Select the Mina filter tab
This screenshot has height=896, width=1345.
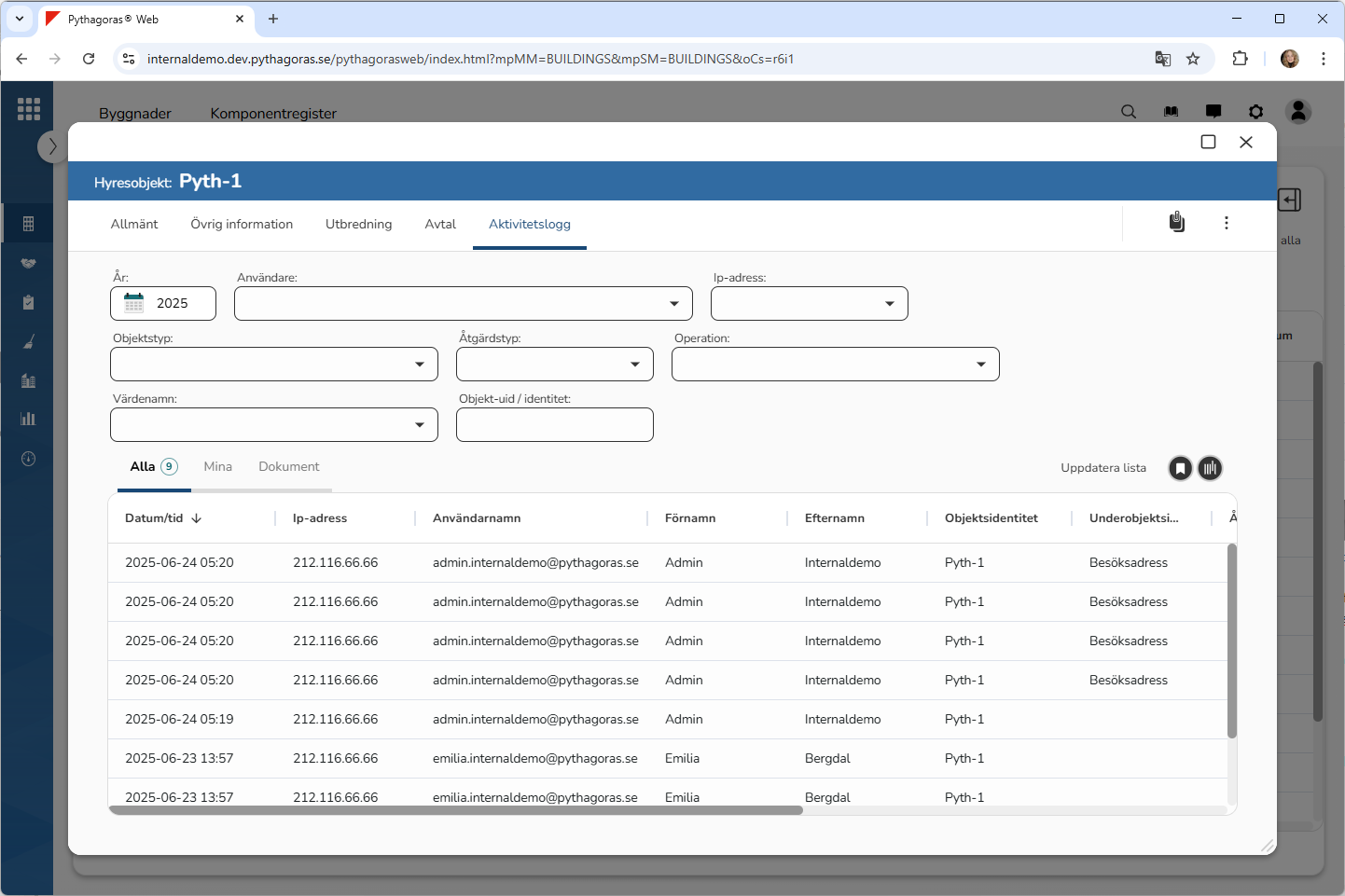pyautogui.click(x=217, y=467)
